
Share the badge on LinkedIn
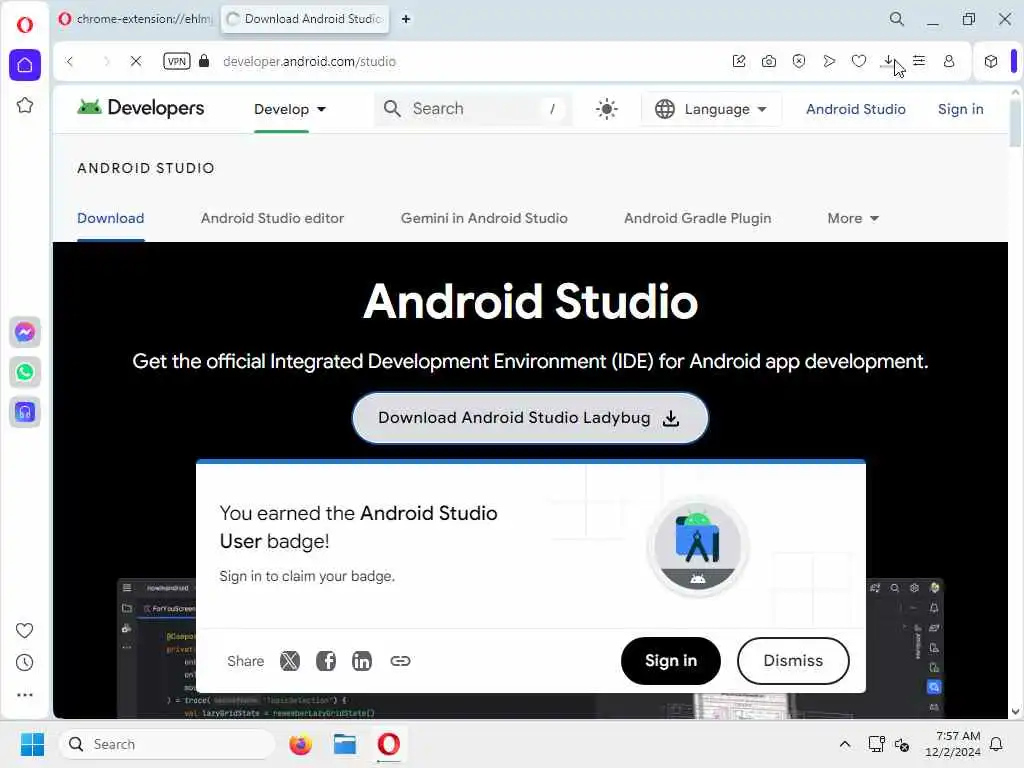click(x=362, y=661)
